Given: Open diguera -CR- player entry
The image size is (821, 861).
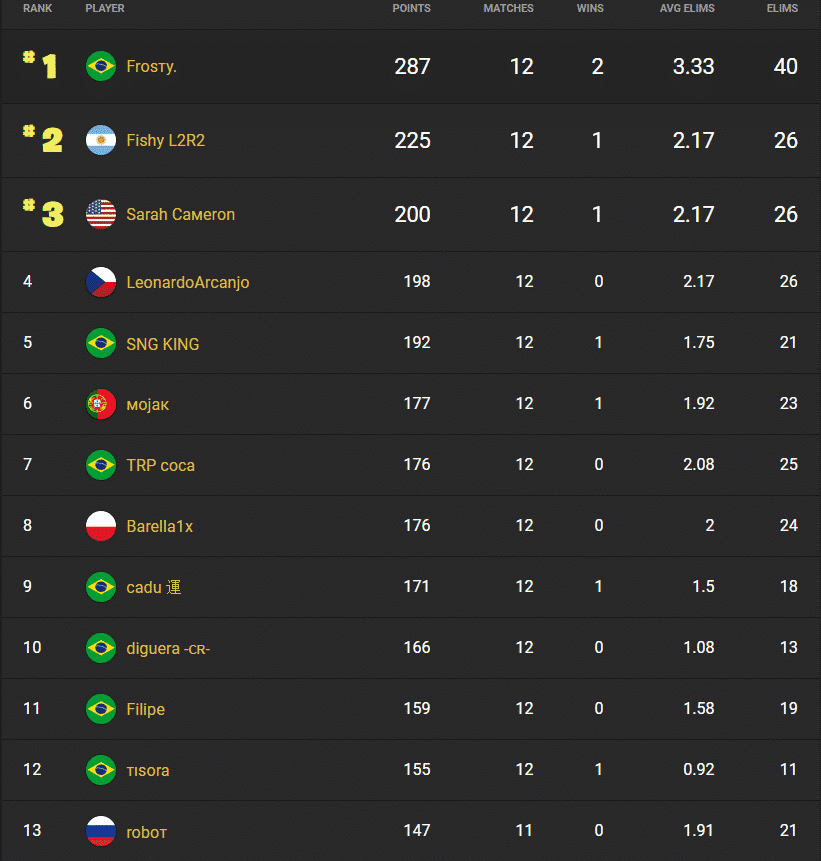Looking at the screenshot, I should pyautogui.click(x=167, y=648).
